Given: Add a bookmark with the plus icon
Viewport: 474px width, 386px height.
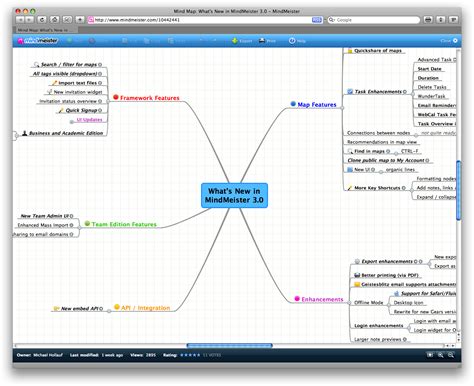Looking at the screenshot, I should coord(80,20).
